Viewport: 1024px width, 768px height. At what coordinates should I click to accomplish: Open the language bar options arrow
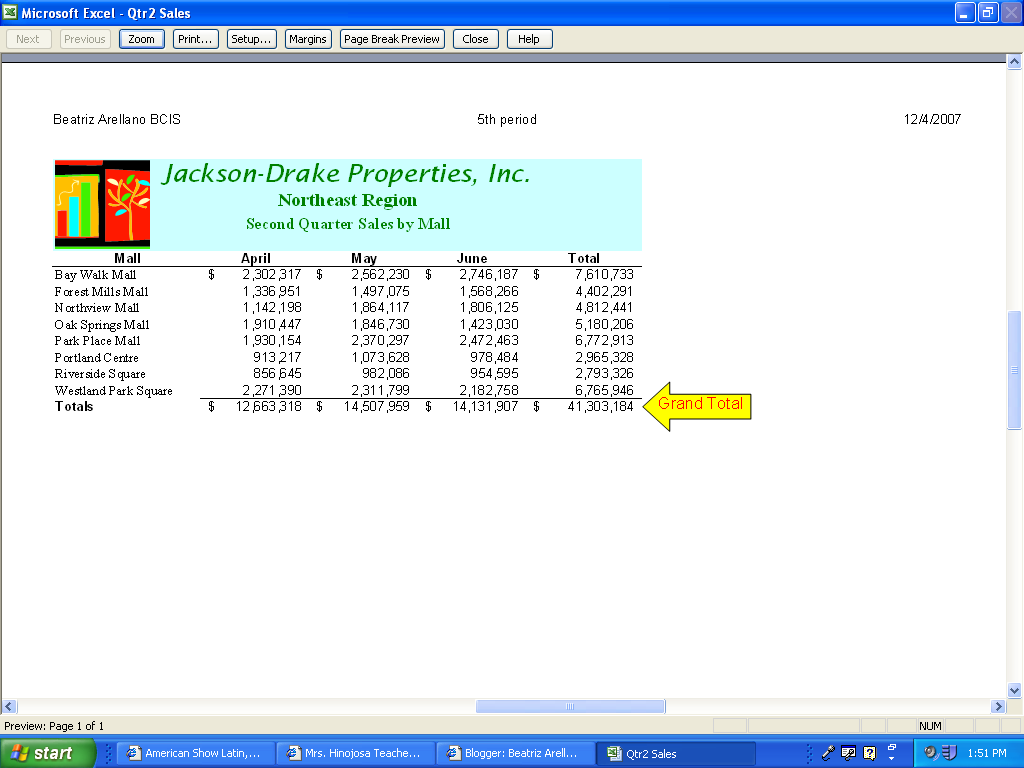[891, 759]
